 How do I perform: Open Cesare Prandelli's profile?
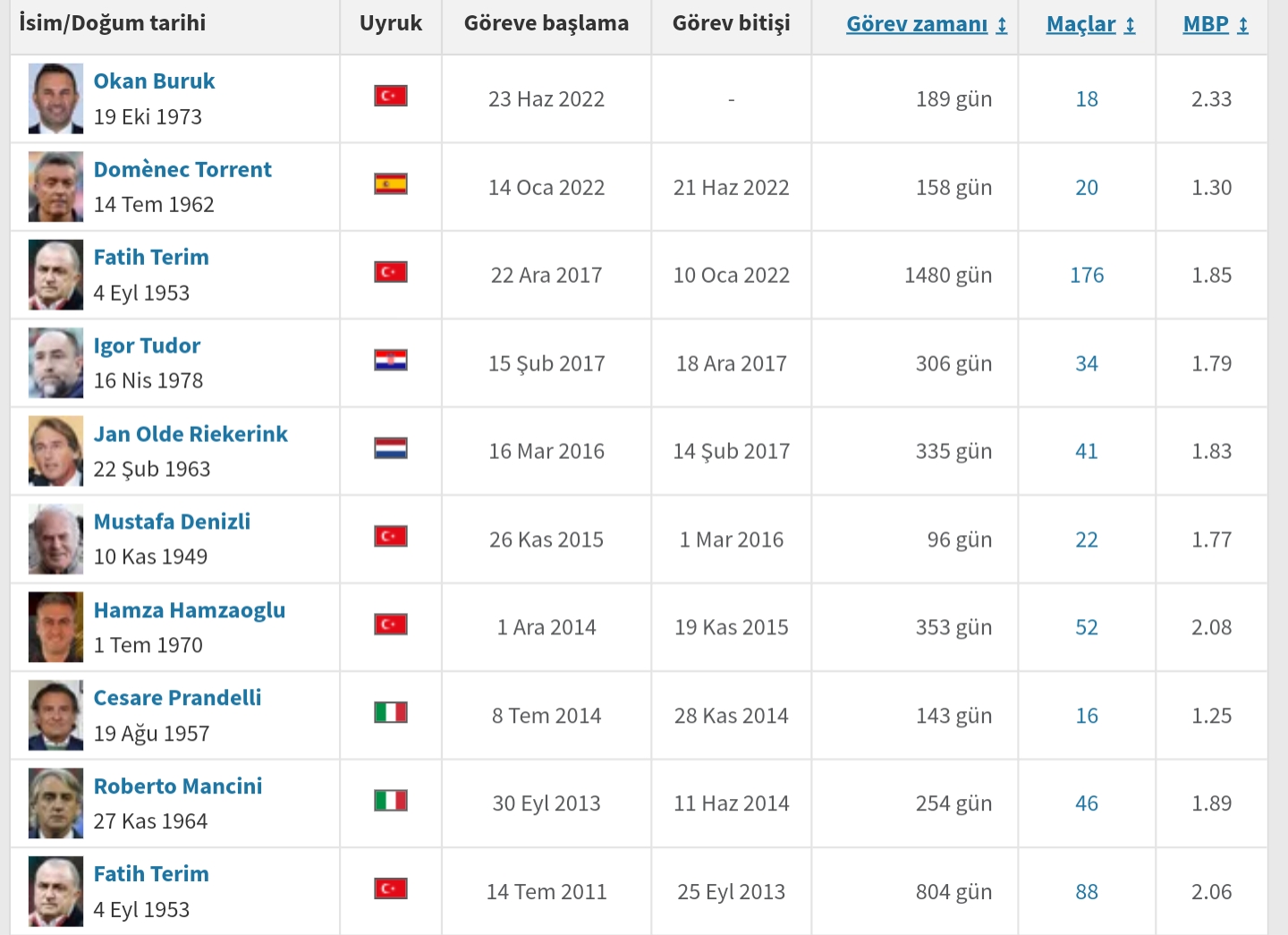point(177,698)
